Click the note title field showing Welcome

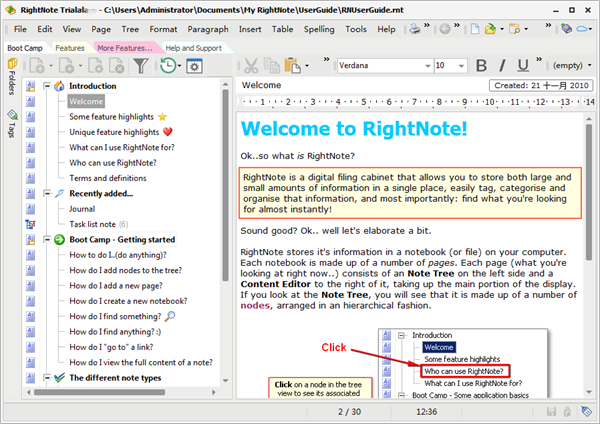[x=360, y=85]
